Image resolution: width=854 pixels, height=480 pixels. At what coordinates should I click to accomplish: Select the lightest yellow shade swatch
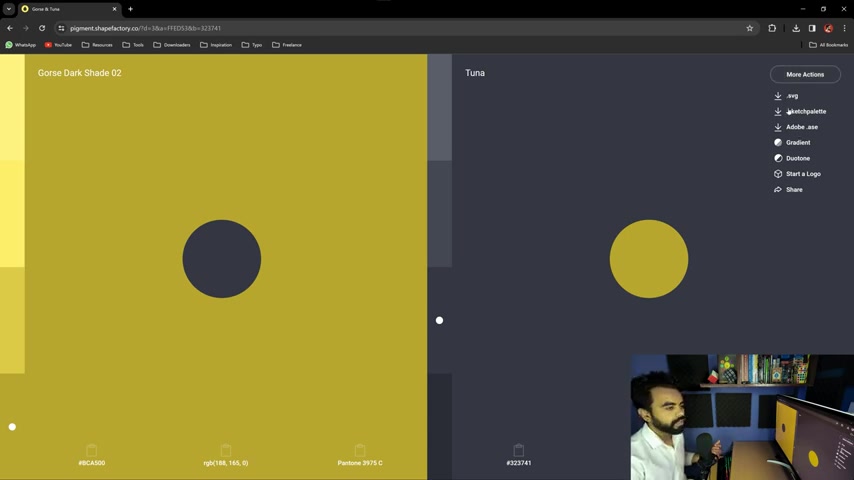click(x=12, y=107)
